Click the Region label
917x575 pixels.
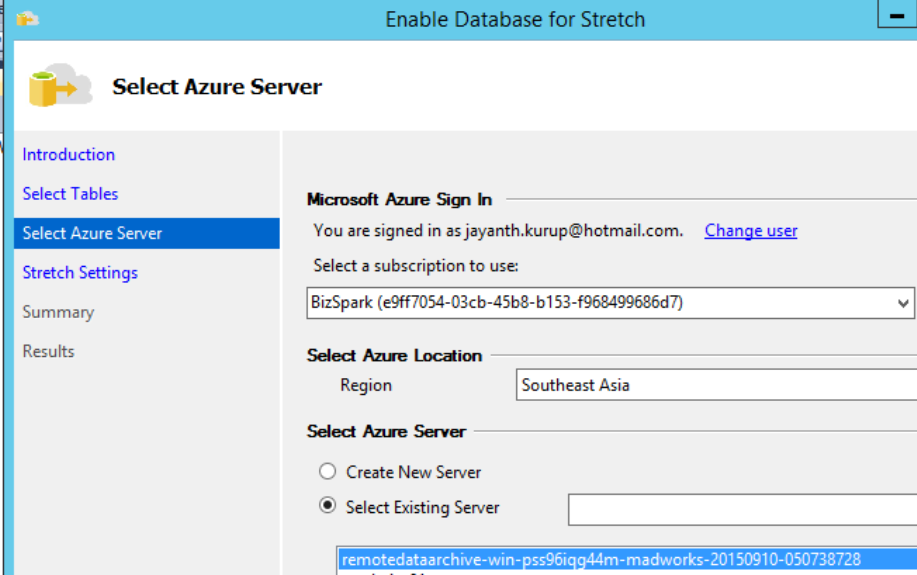(x=366, y=385)
